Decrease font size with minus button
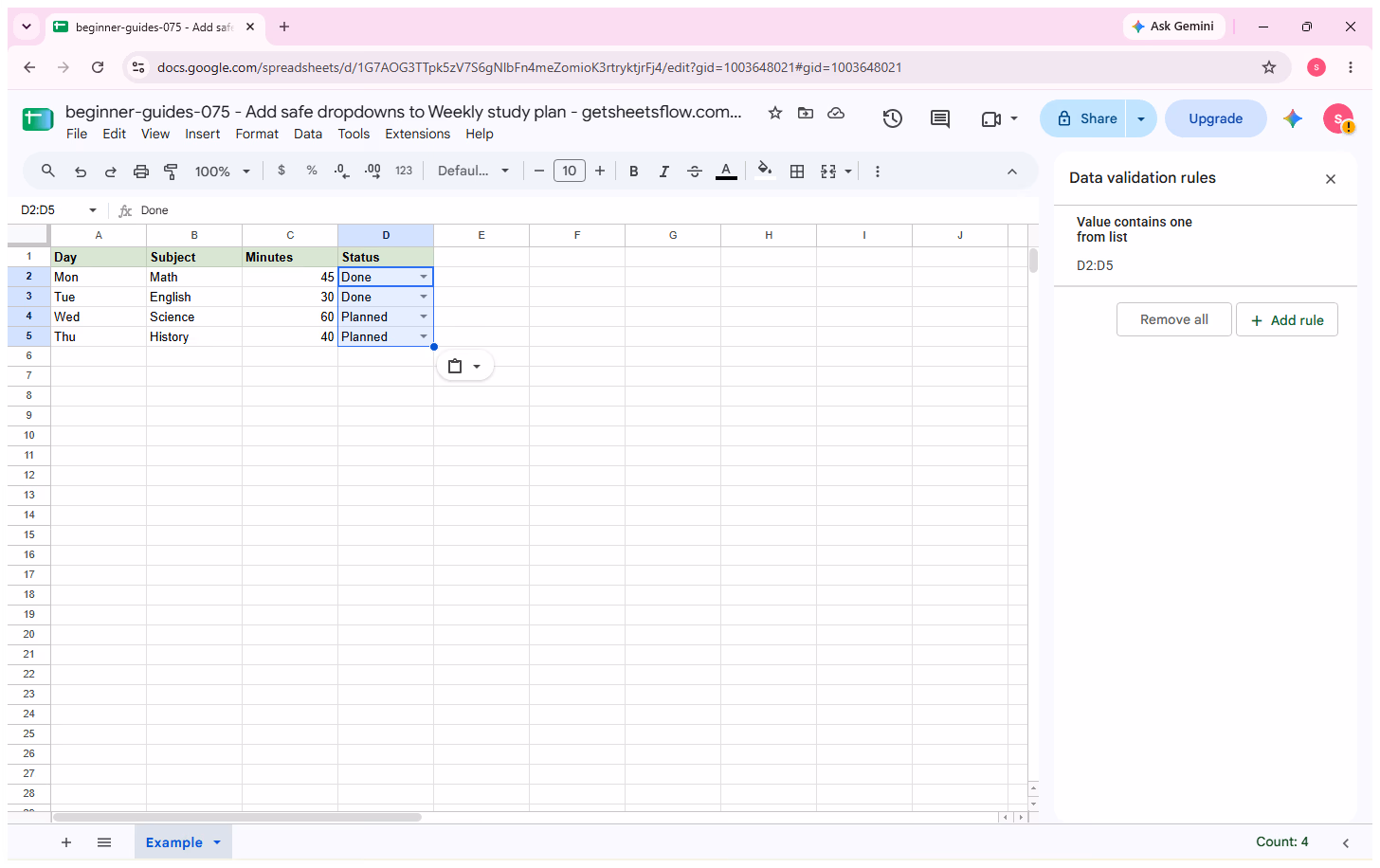 (539, 171)
